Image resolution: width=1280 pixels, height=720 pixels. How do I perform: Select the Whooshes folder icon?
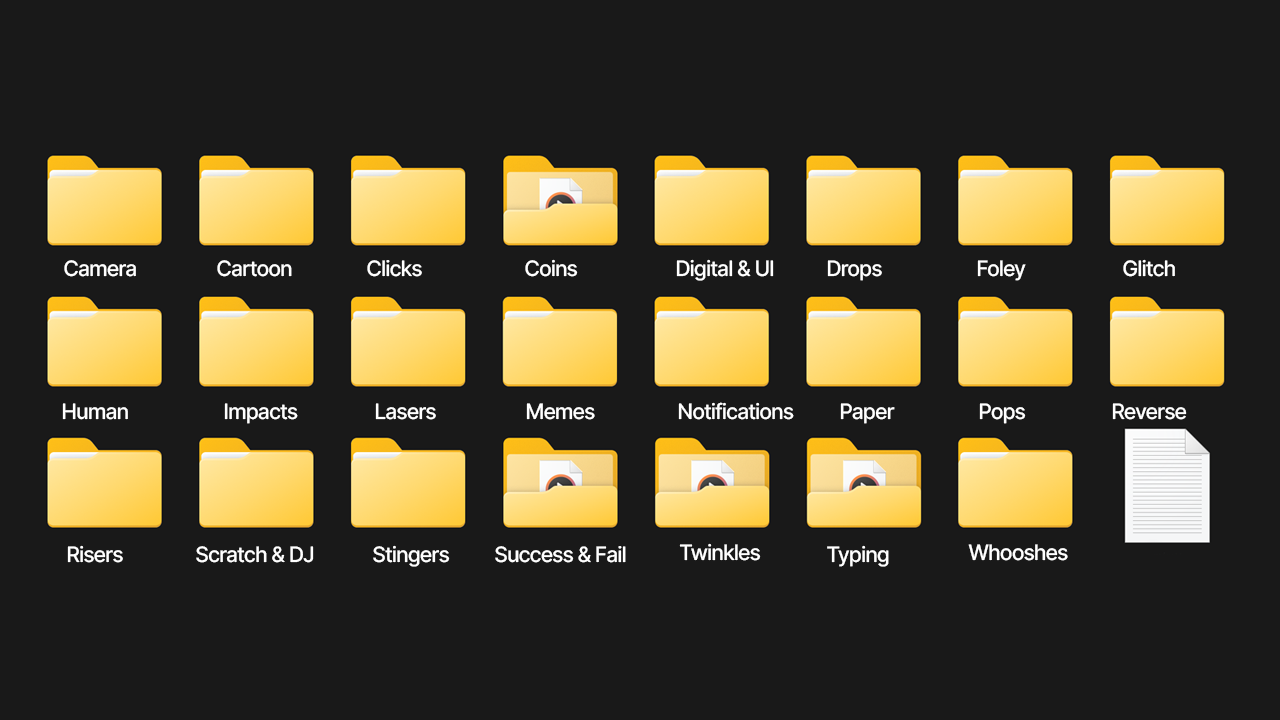[x=1015, y=483]
